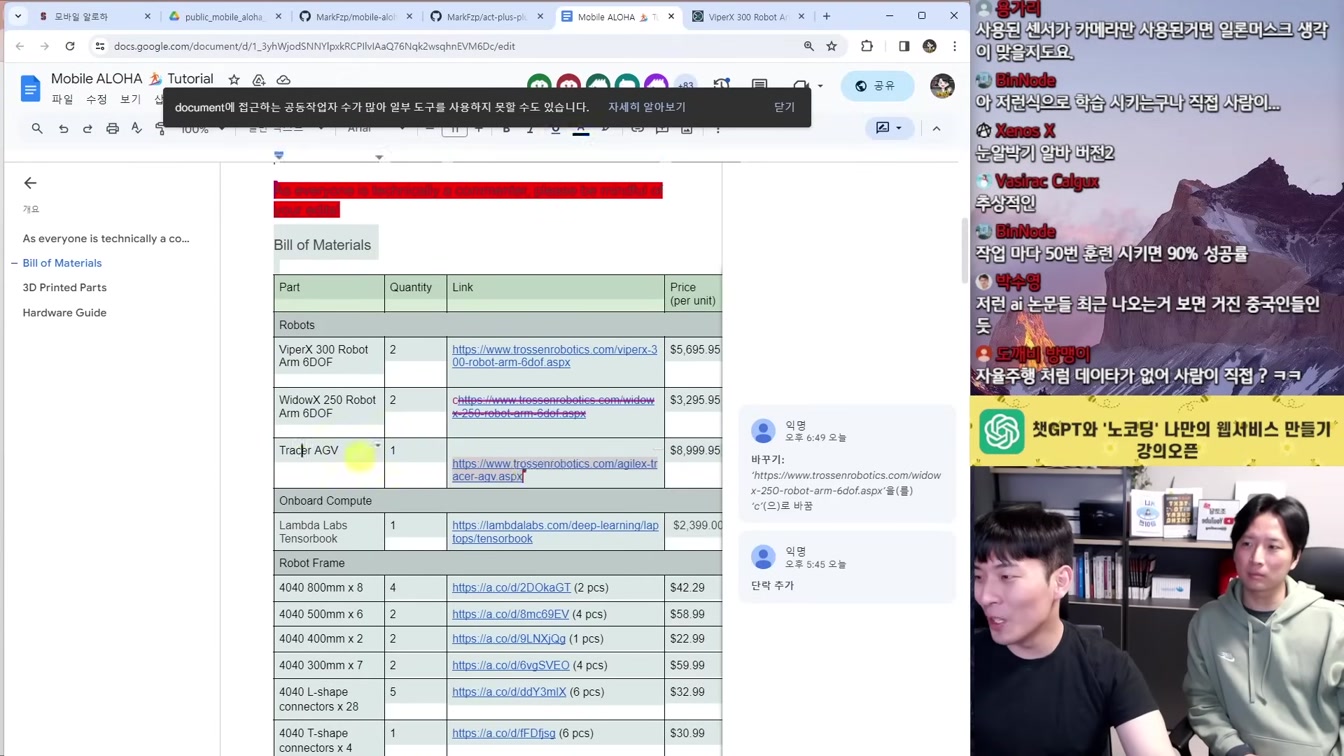Image resolution: width=1344 pixels, height=756 pixels.
Task: Reload the page in Chrome
Action: [x=70, y=46]
